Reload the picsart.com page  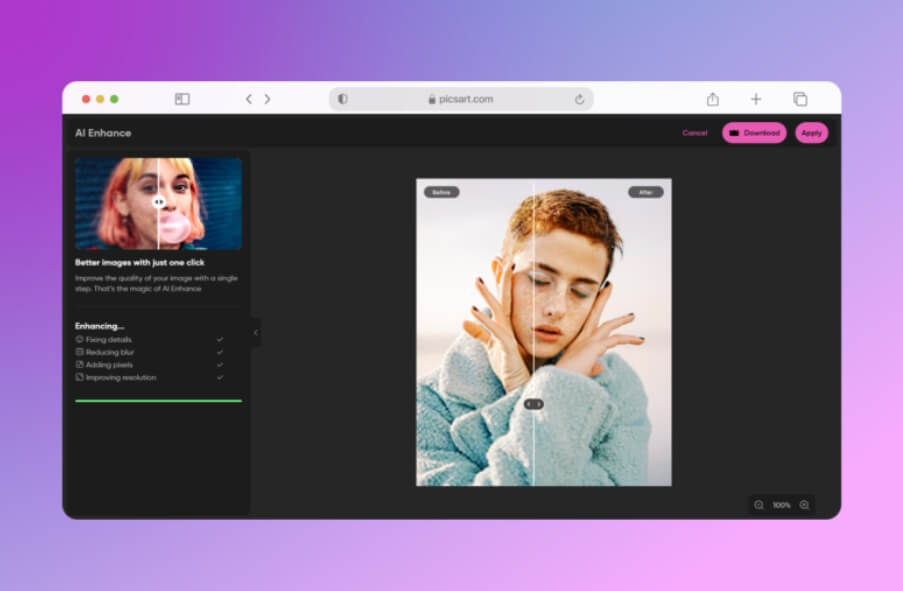579,99
